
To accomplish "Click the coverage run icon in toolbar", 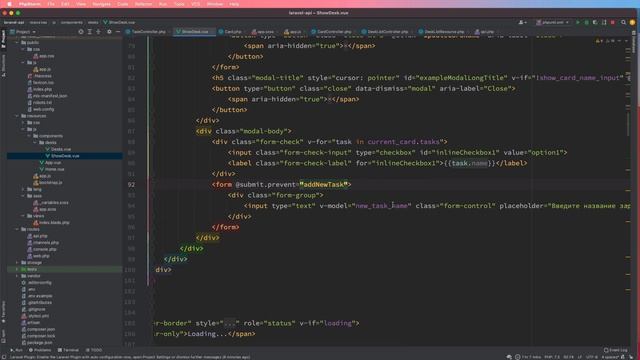I will coord(595,22).
